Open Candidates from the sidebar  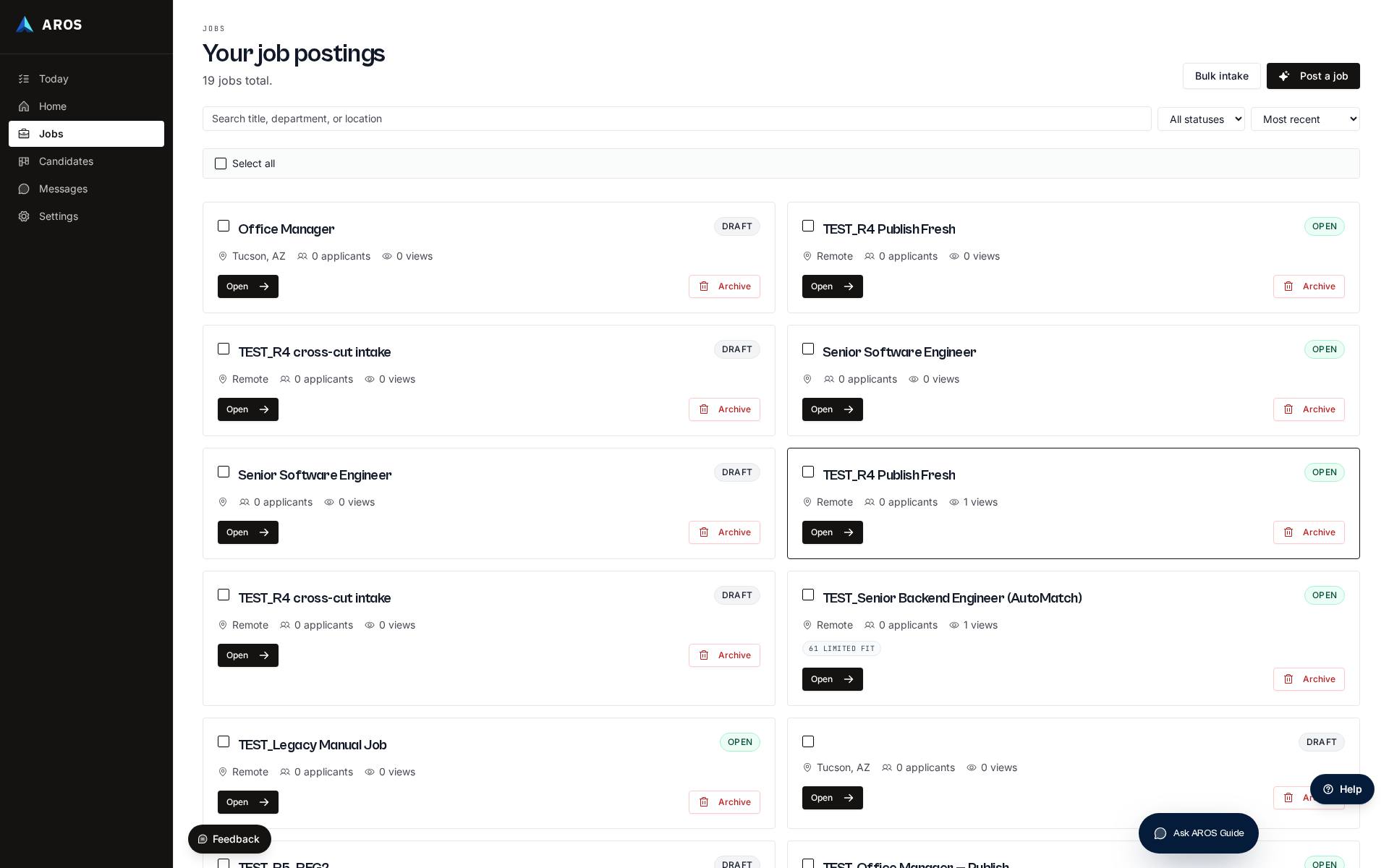click(86, 161)
